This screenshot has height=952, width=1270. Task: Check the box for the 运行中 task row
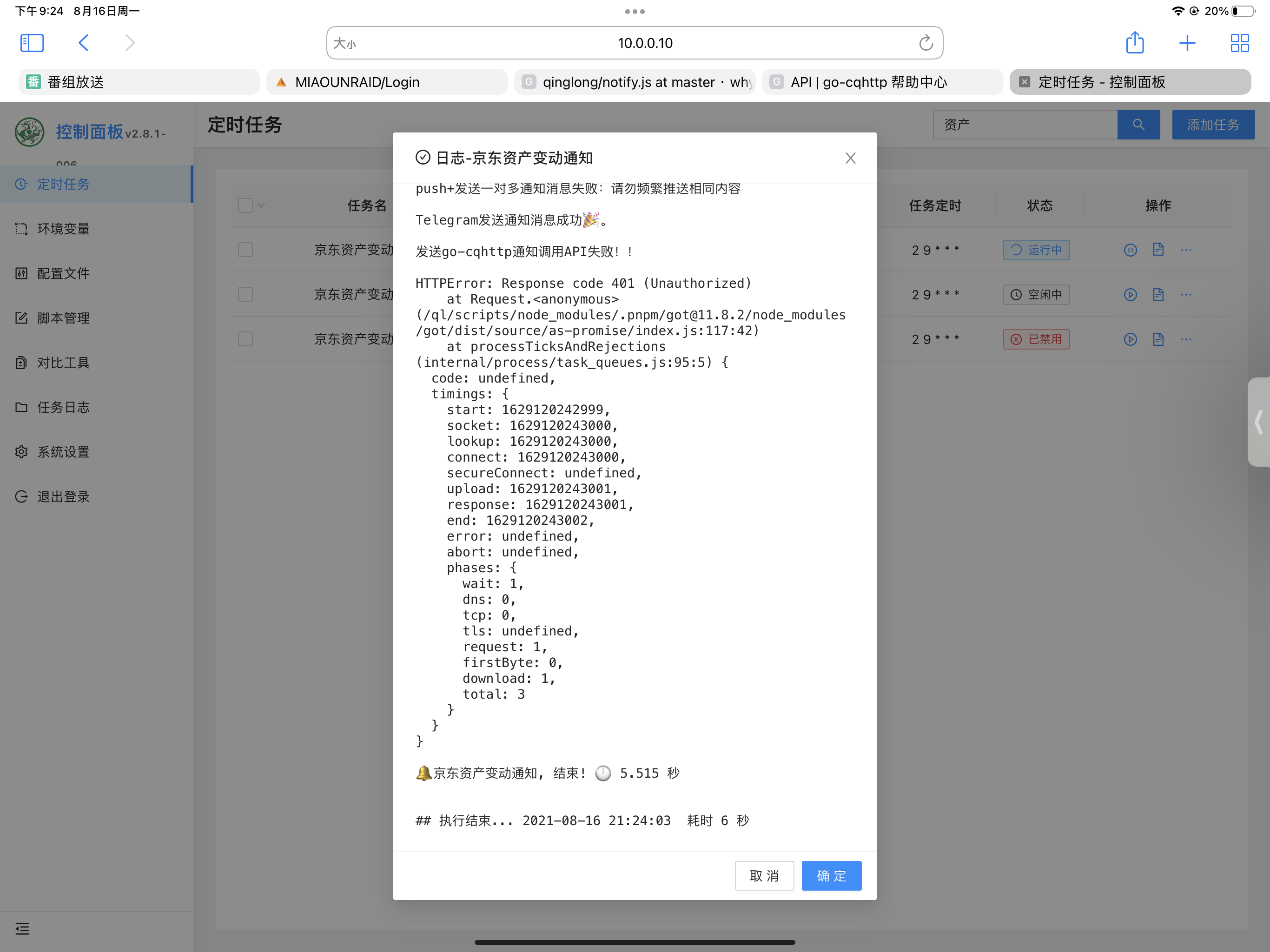245,250
